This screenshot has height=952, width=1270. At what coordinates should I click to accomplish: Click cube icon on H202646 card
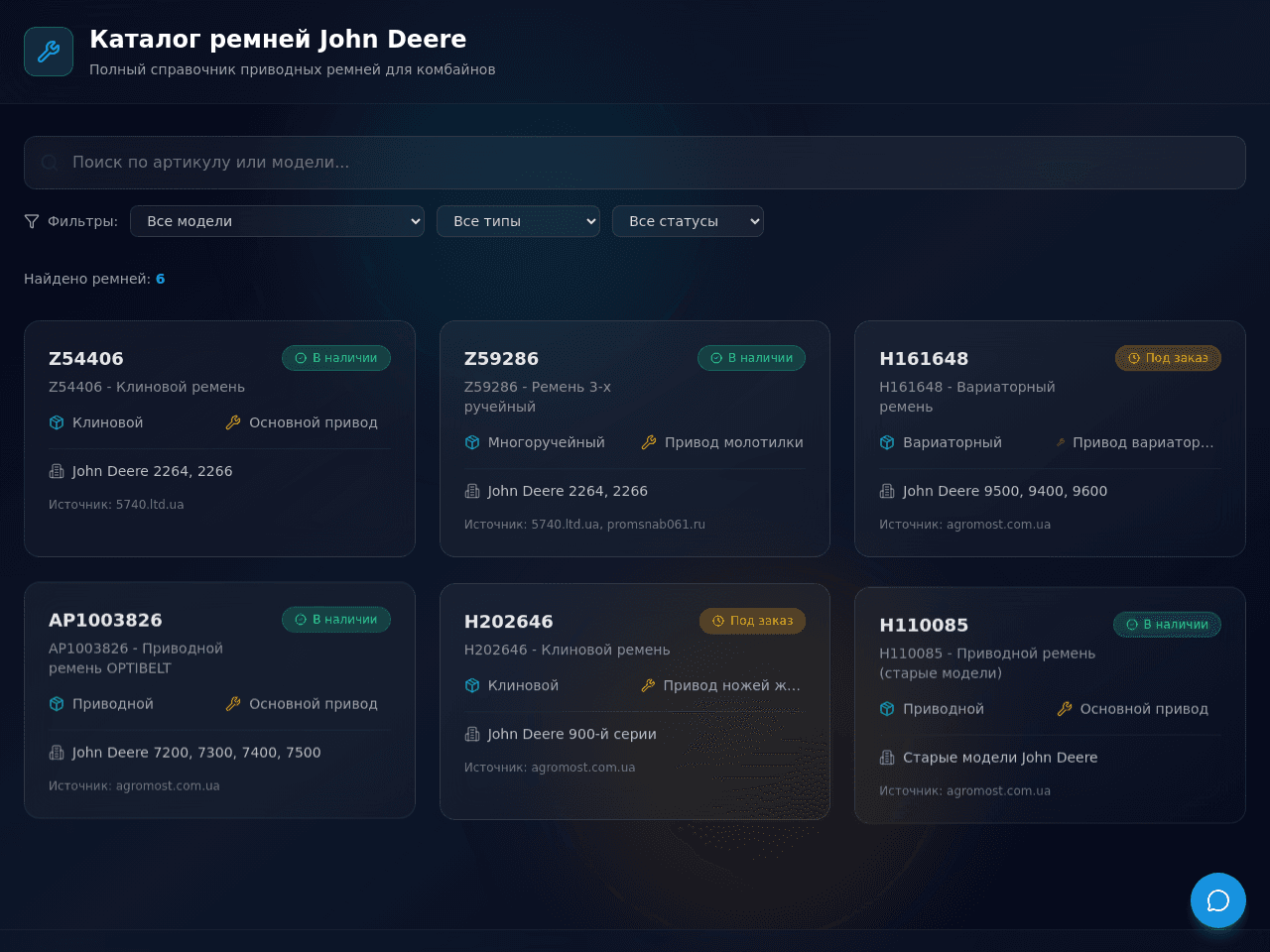(472, 685)
